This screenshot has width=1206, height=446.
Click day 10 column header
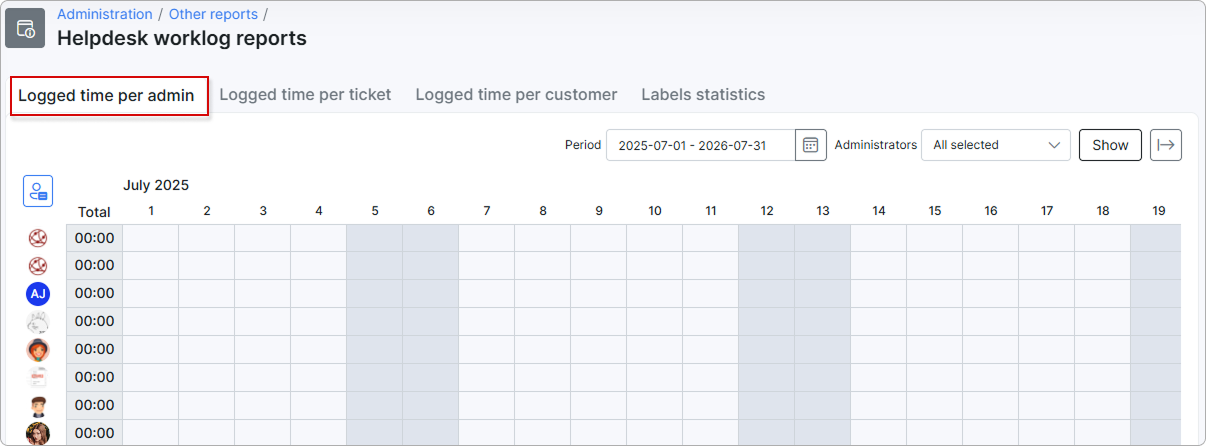(x=655, y=211)
